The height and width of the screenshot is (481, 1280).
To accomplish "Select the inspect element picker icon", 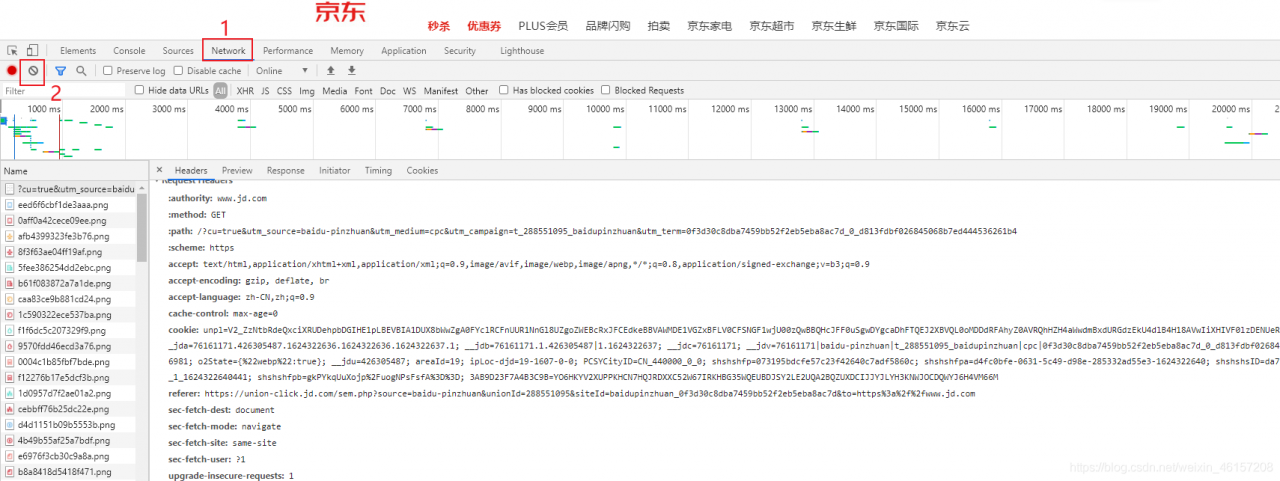I will point(12,50).
